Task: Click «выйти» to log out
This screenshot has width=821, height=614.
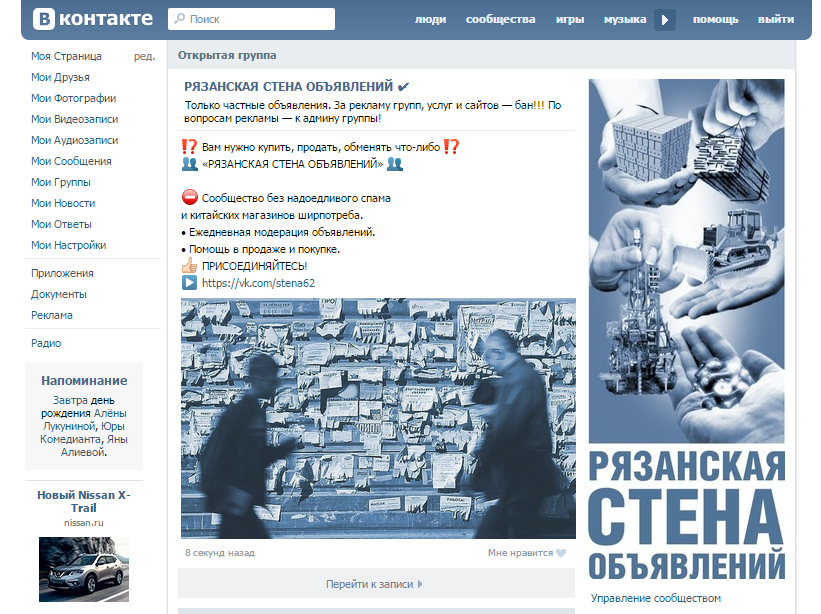Action: pos(776,19)
